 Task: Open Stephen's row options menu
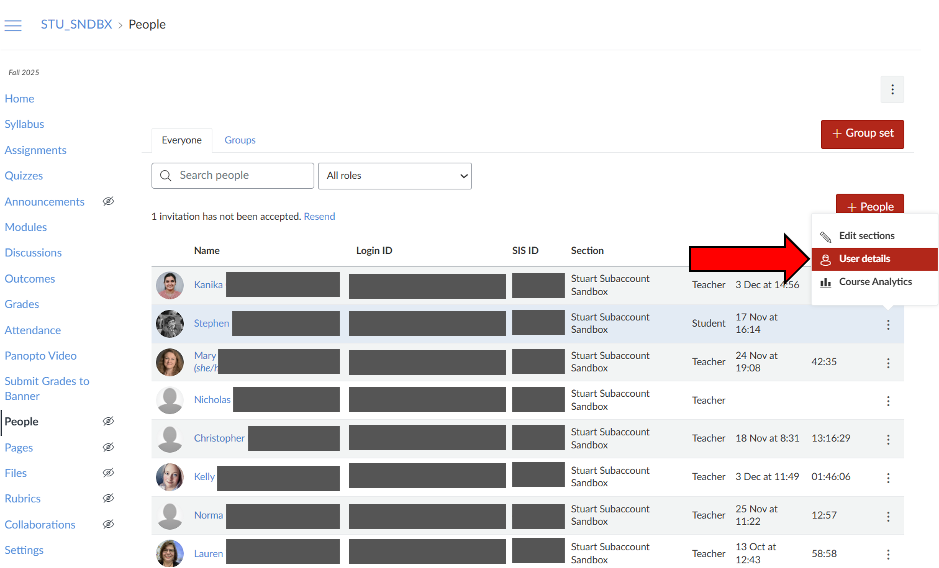[888, 324]
